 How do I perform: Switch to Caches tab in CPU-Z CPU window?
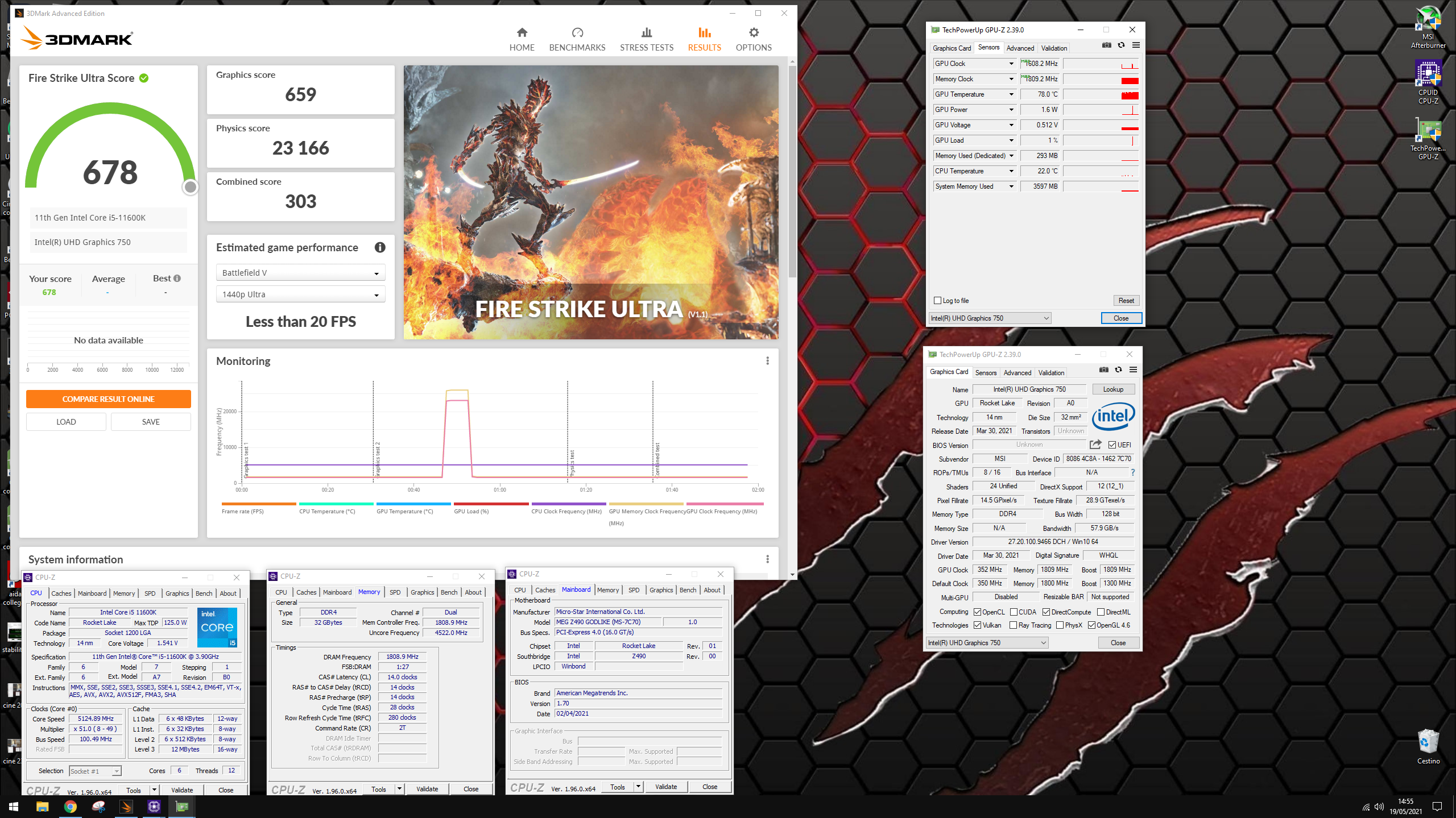coord(61,593)
